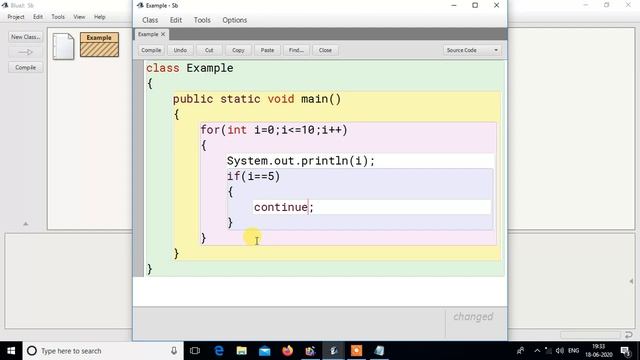The image size is (640, 360).
Task: Open the taskbar clock and date
Action: pos(598,351)
